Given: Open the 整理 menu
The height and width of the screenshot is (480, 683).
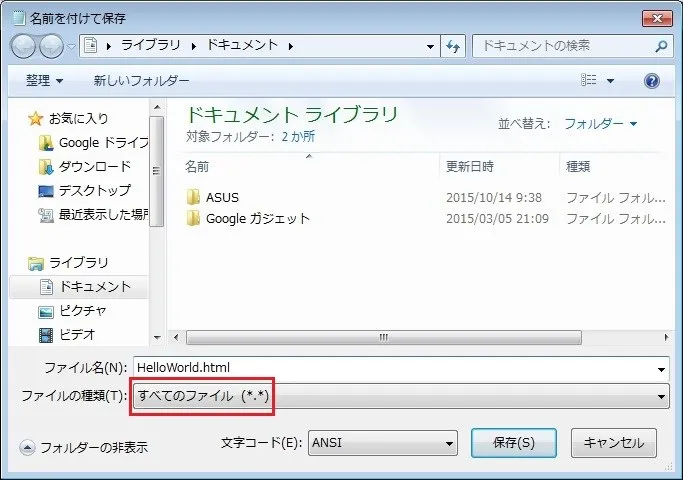Looking at the screenshot, I should [44, 80].
